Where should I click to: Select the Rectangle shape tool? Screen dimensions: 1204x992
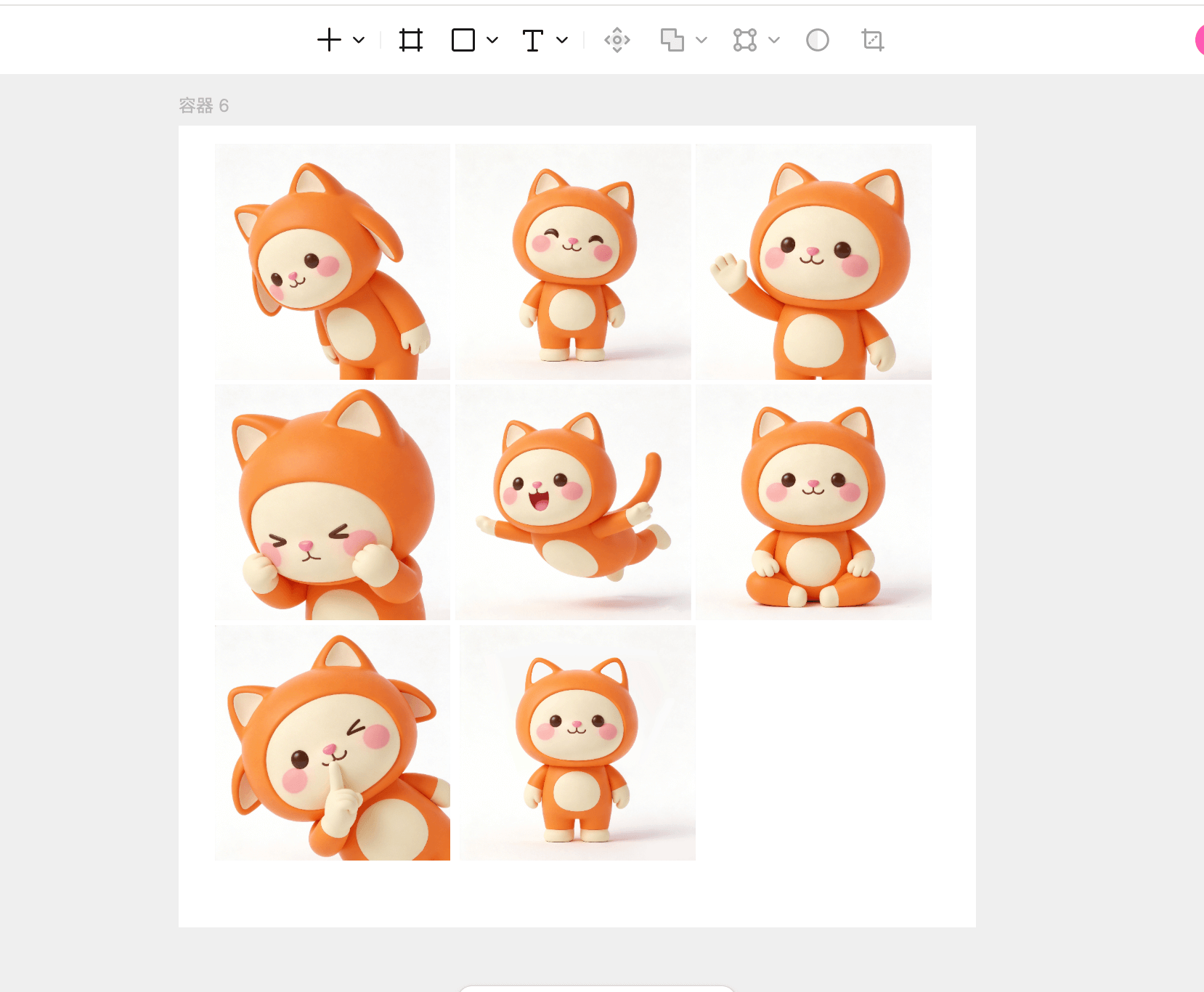[463, 40]
